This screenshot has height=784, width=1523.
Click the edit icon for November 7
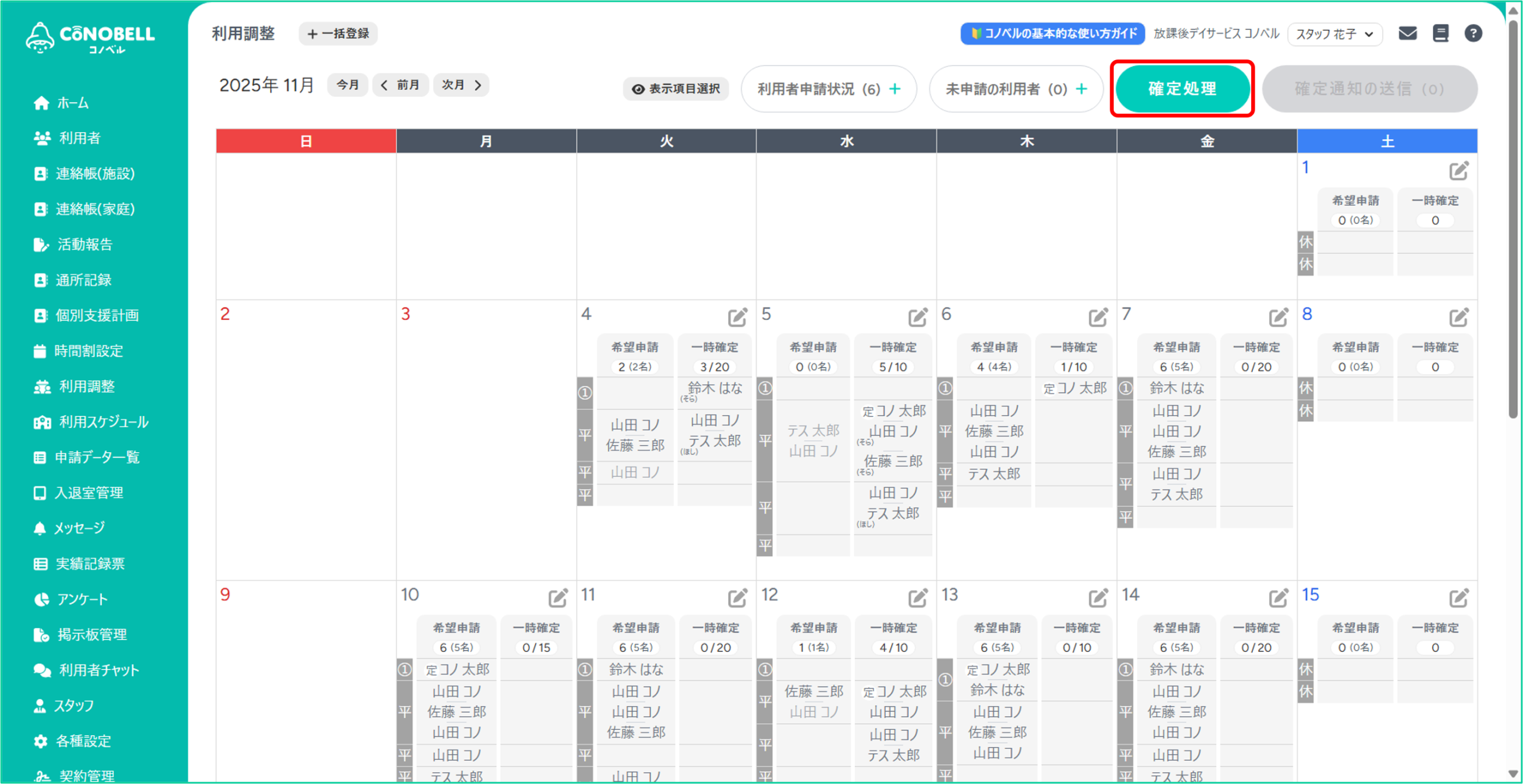coord(1278,317)
